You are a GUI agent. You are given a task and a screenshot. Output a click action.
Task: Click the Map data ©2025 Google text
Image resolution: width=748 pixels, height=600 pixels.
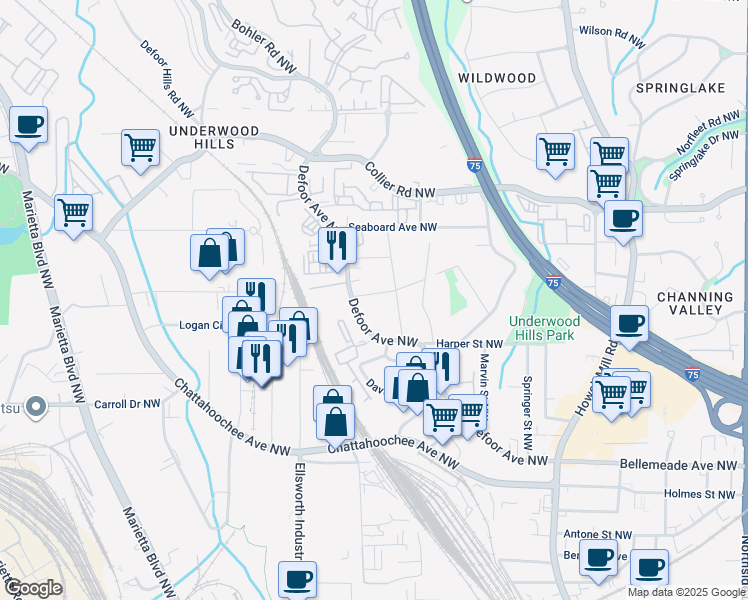[x=684, y=592]
